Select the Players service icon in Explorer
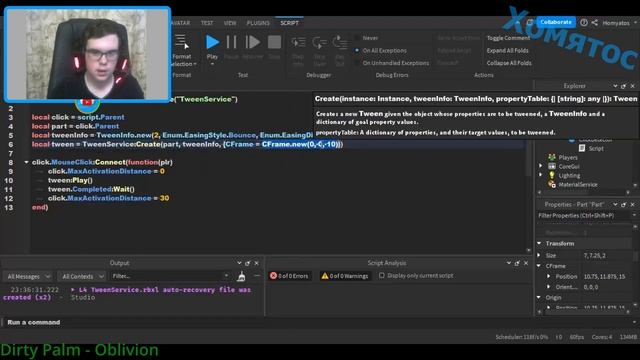Viewport: 640px width, 360px height. tap(552, 157)
